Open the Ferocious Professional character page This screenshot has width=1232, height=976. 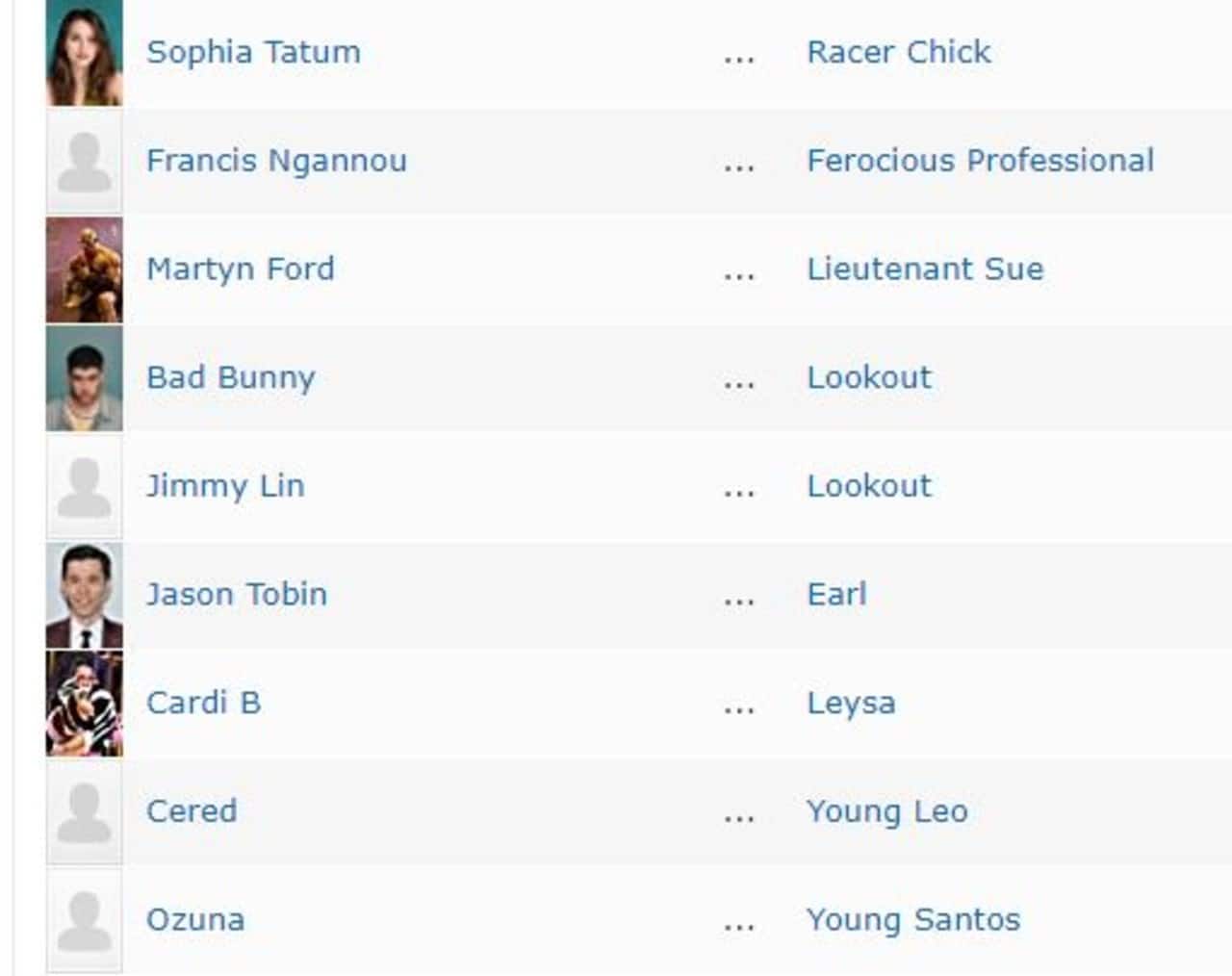980,161
